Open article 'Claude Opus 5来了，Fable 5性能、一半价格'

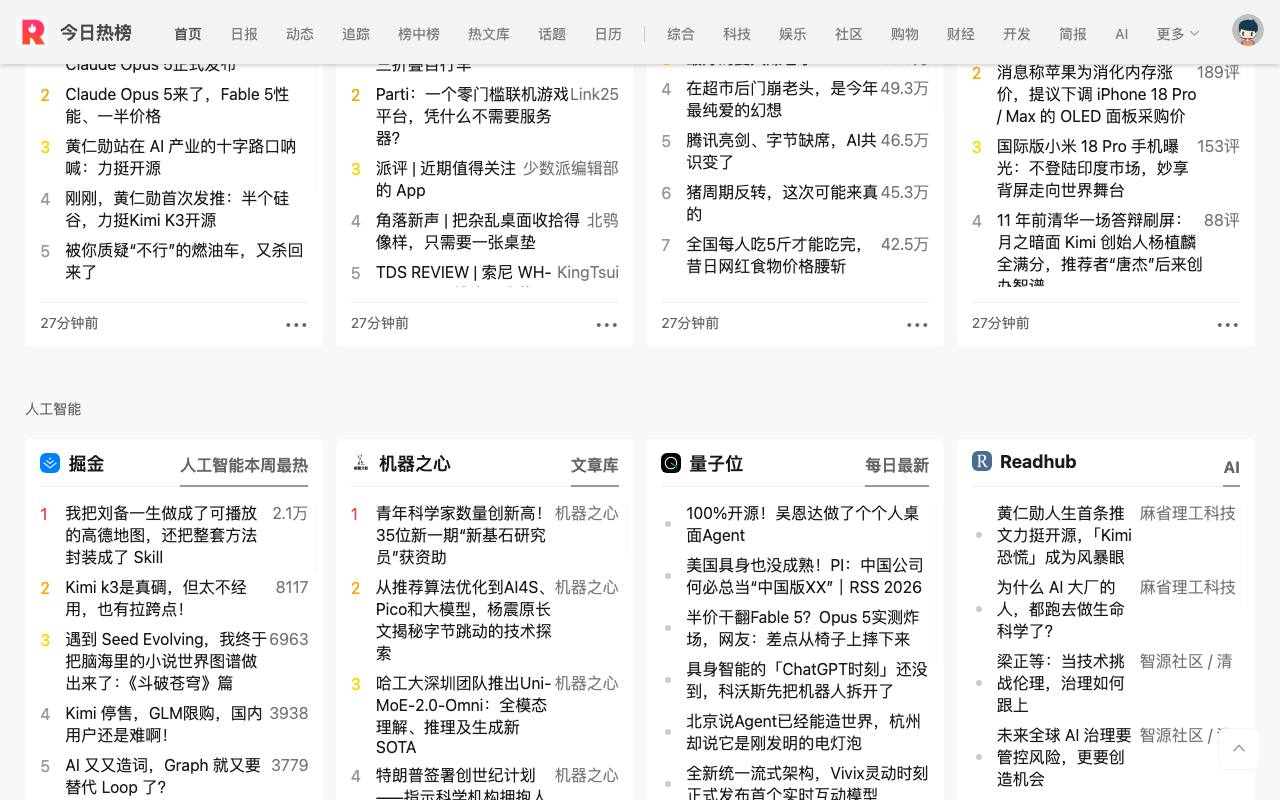pos(177,105)
